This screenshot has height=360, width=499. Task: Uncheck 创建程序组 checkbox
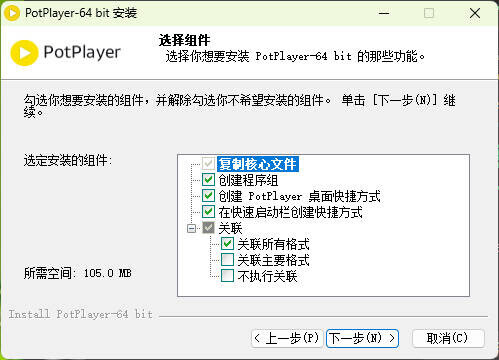208,180
